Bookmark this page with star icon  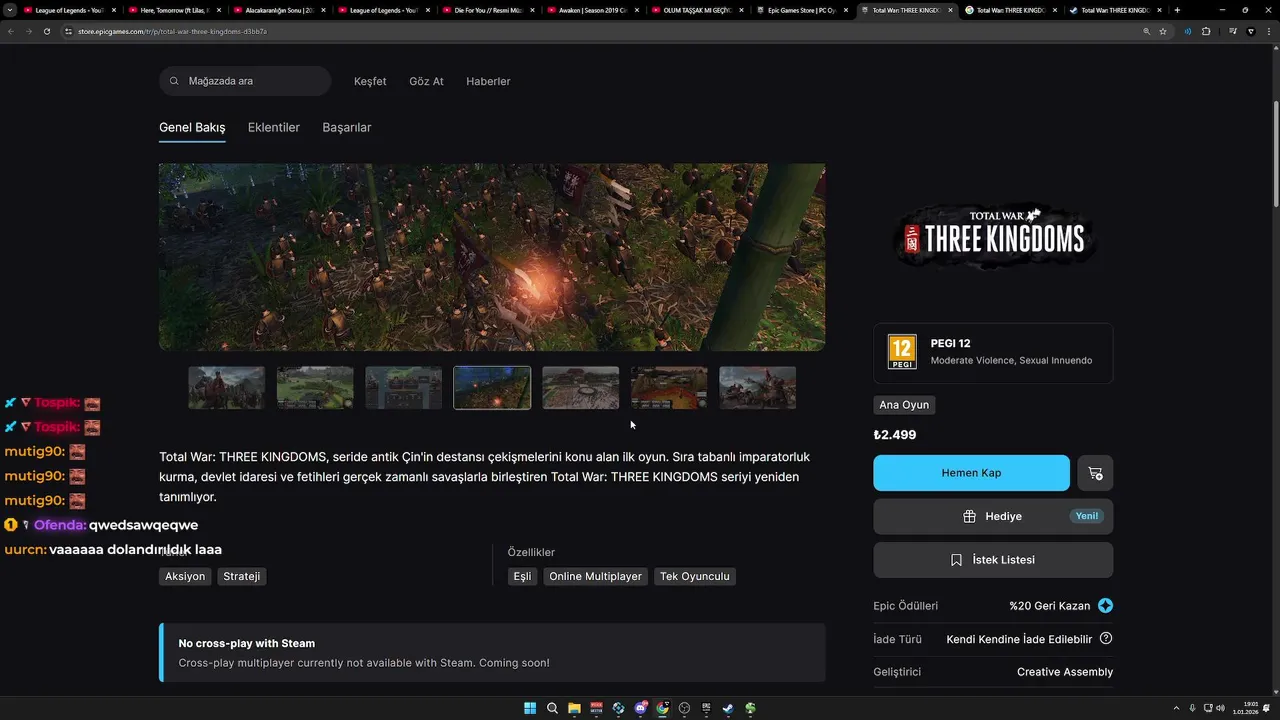(x=1163, y=31)
